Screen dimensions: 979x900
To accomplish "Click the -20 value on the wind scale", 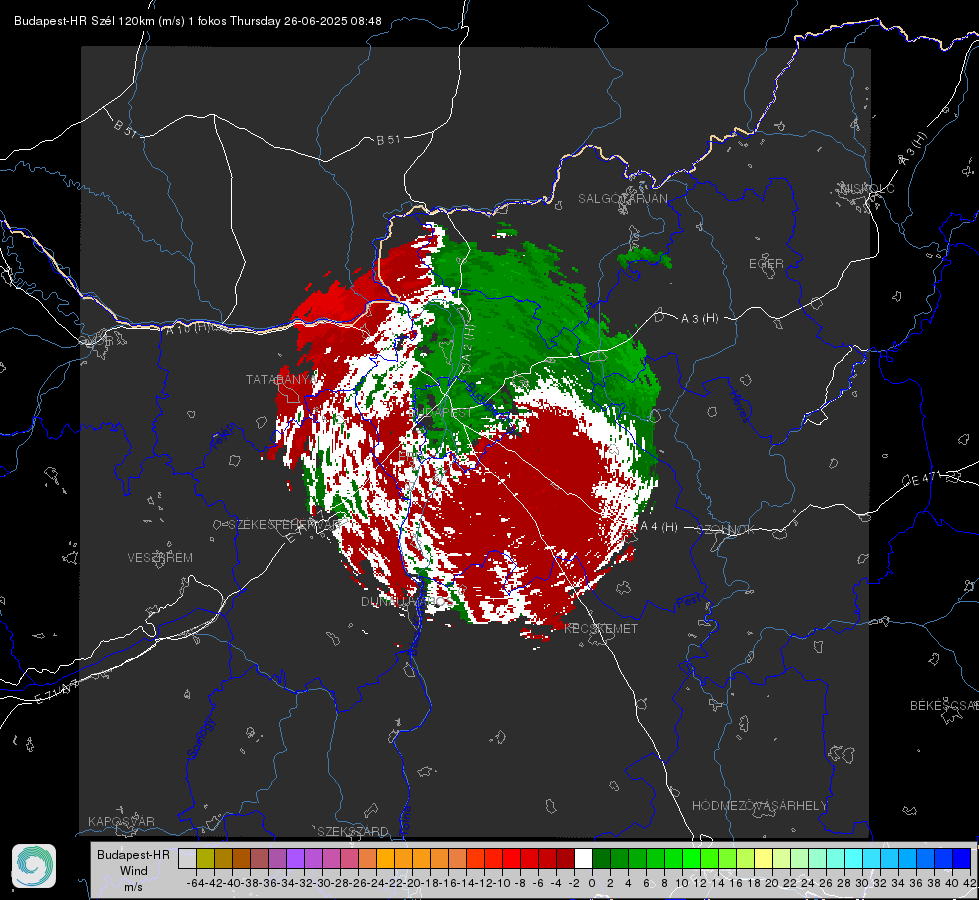I will [413, 883].
